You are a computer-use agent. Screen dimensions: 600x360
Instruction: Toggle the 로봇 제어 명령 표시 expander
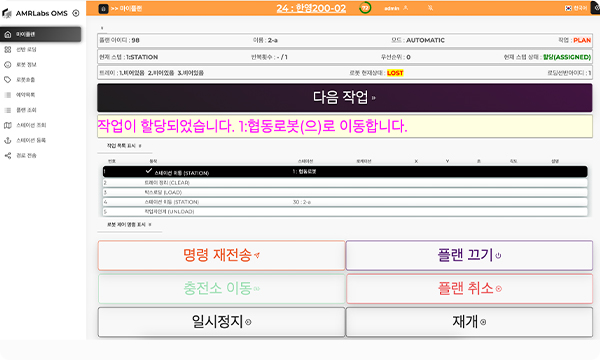click(129, 225)
